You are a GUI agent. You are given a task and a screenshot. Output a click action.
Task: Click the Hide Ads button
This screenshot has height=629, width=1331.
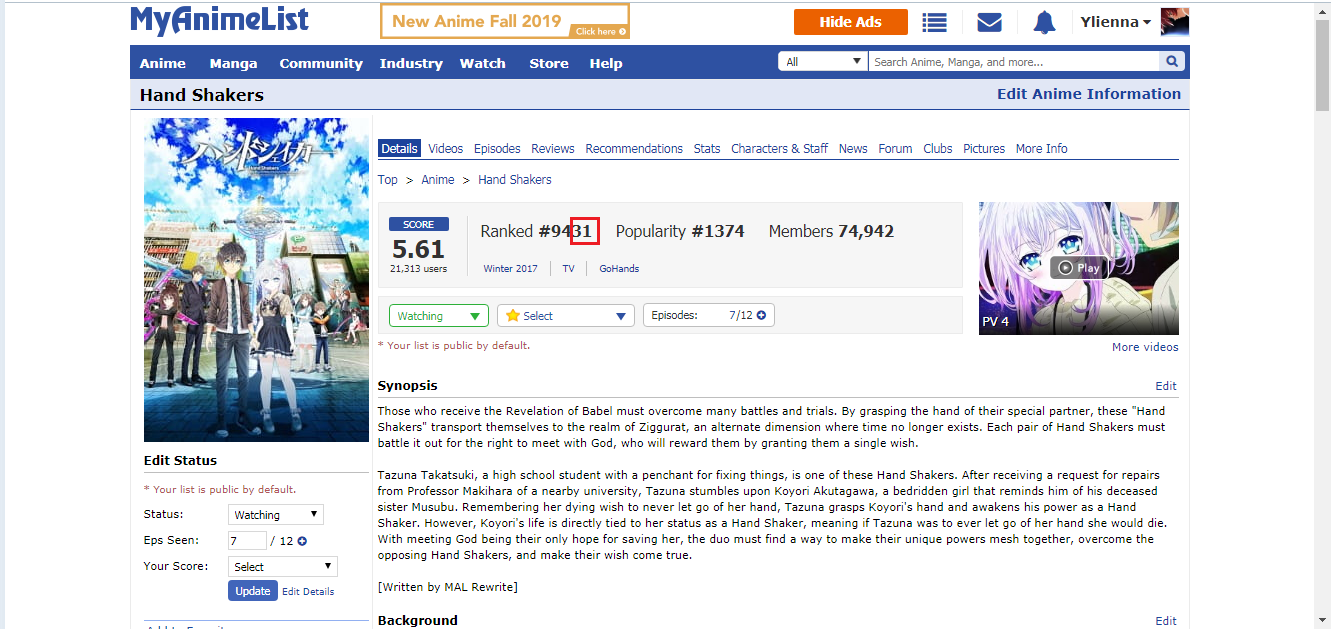(x=850, y=22)
